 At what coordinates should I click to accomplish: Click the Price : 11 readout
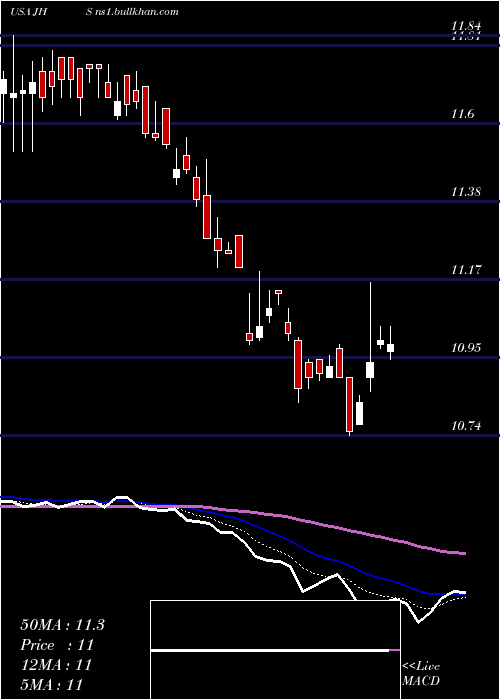click(x=57, y=645)
